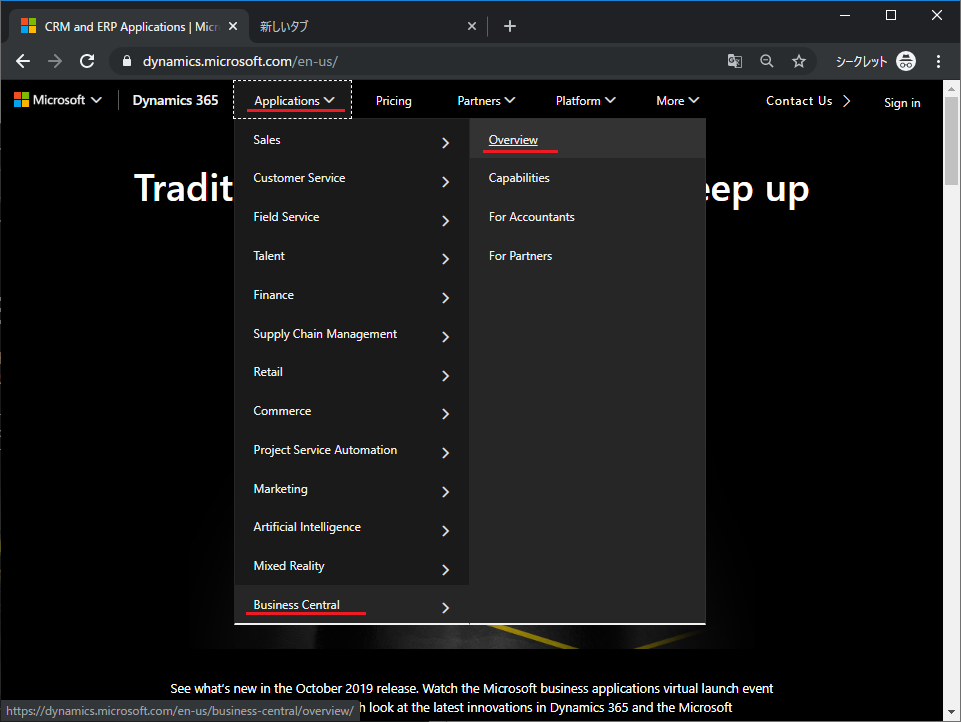This screenshot has height=722, width=961.
Task: Expand Supply Chain Management submenu
Action: (x=351, y=335)
